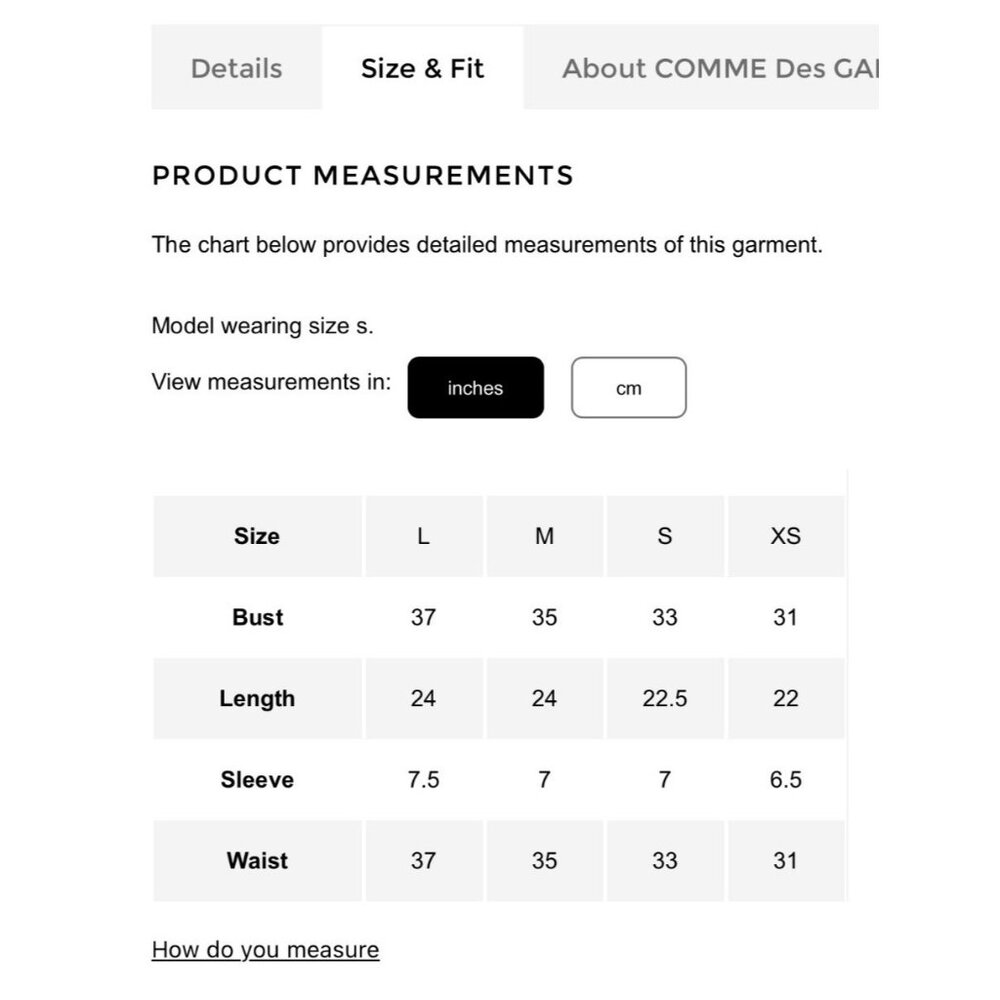Click the Waist row label
Screen dimensions: 1000x1000
pos(258,860)
